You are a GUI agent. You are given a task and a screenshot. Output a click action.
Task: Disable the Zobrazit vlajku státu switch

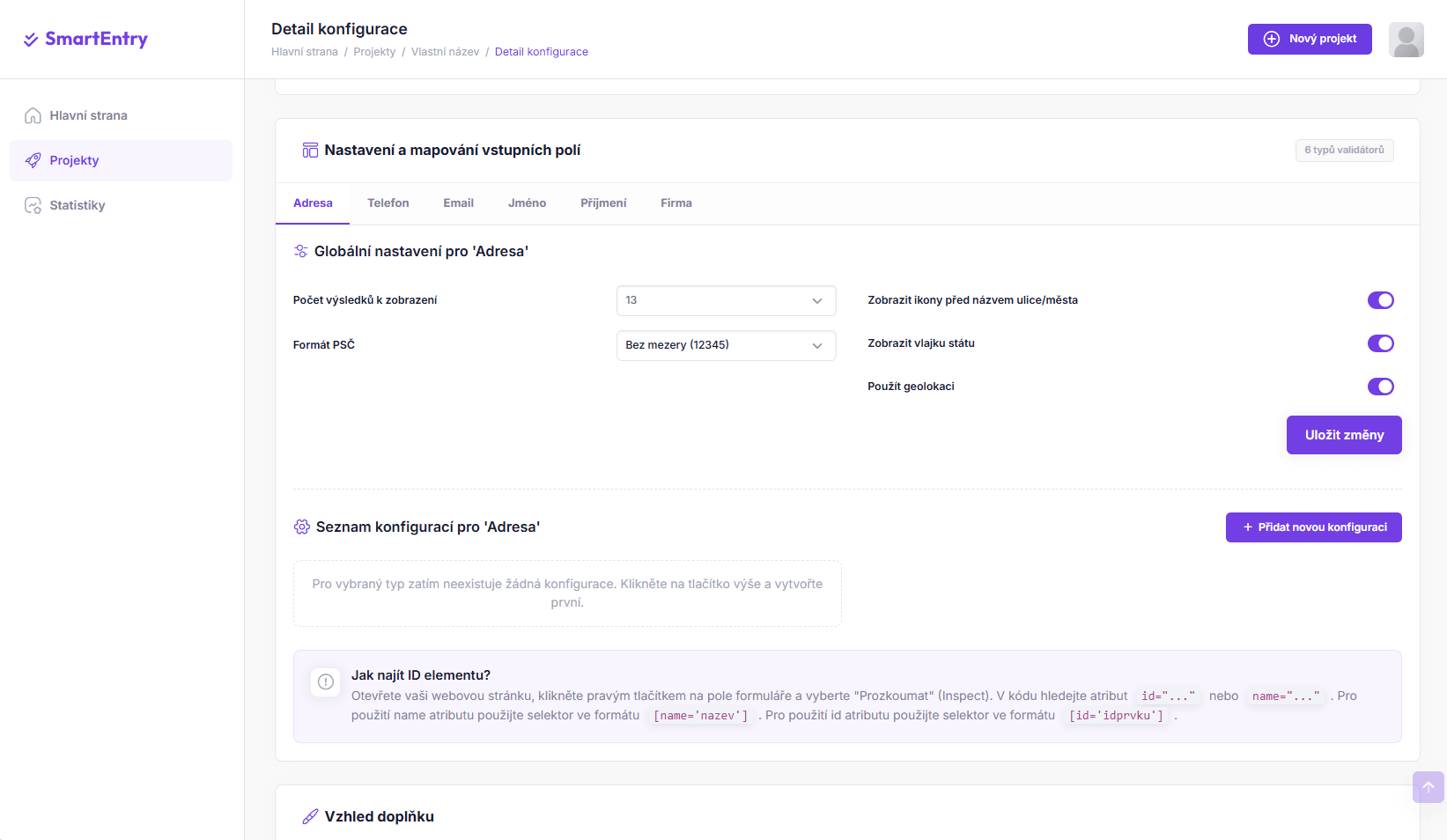pos(1380,343)
